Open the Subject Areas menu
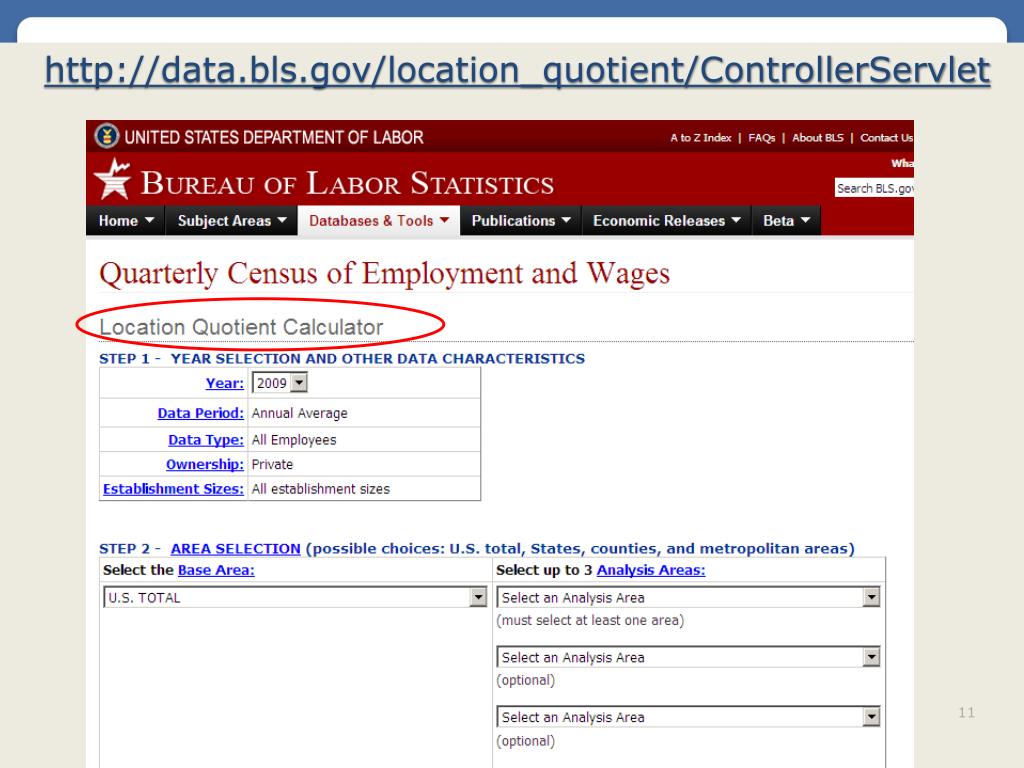This screenshot has height=768, width=1024. click(x=232, y=221)
